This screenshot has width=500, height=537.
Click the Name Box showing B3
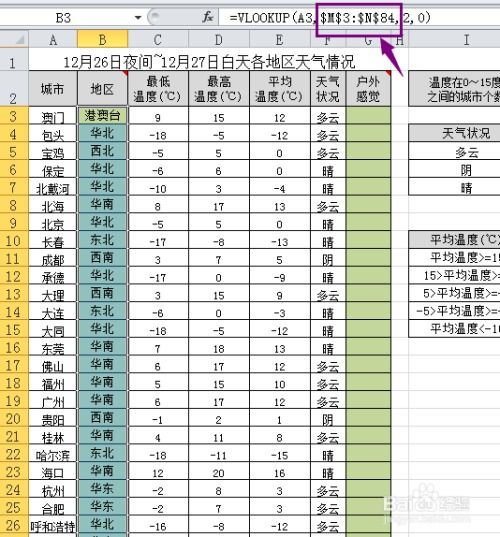64,17
